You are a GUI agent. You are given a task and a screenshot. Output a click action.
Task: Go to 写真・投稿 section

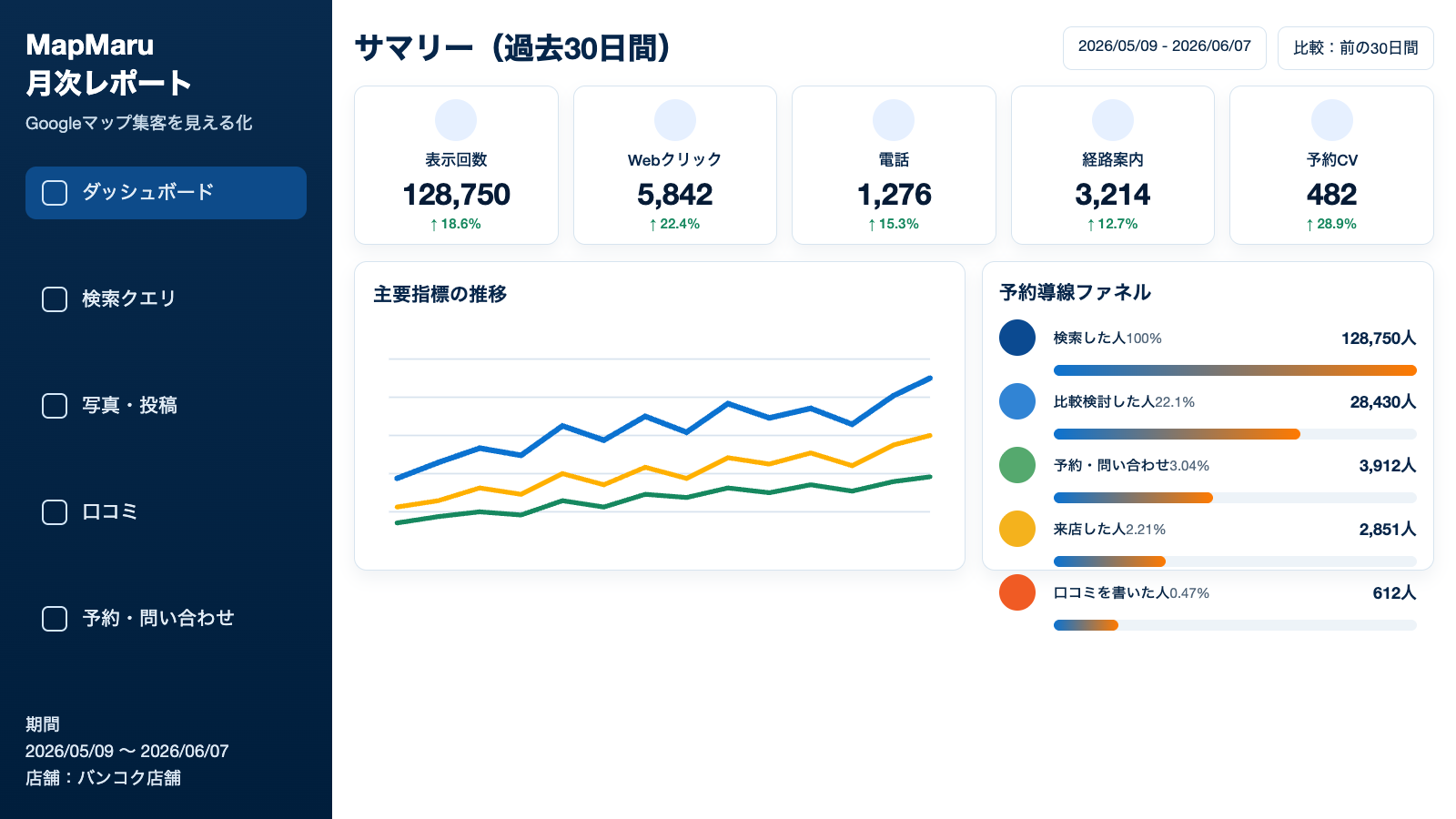(166, 406)
